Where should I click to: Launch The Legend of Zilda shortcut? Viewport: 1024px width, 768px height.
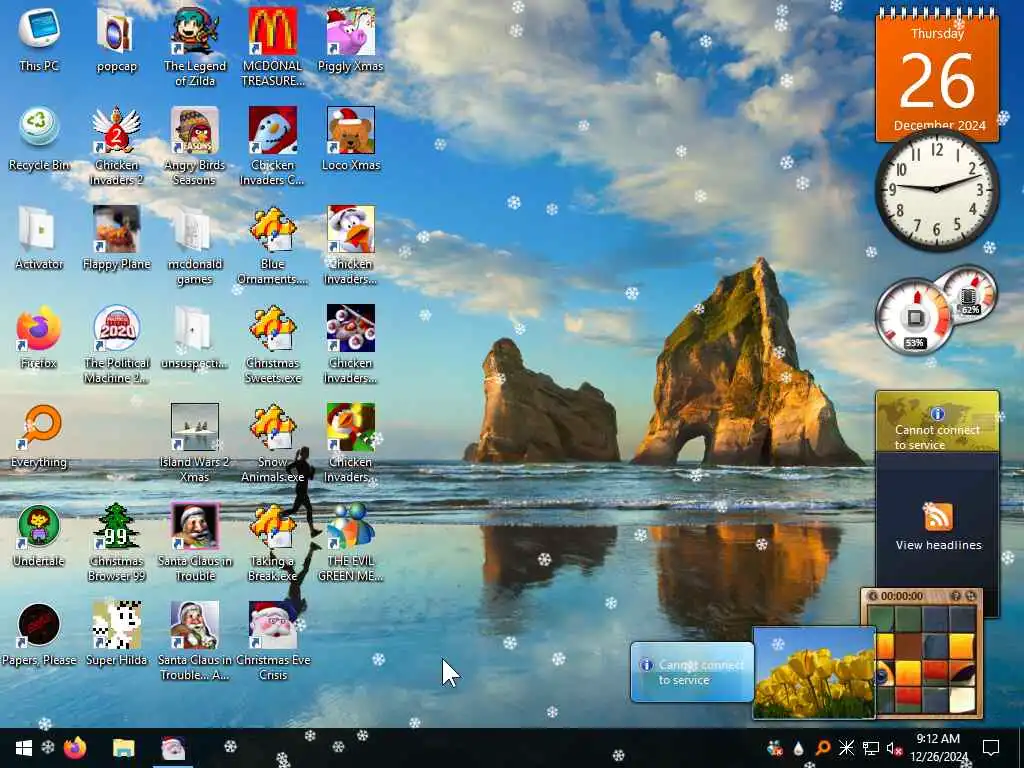point(195,46)
